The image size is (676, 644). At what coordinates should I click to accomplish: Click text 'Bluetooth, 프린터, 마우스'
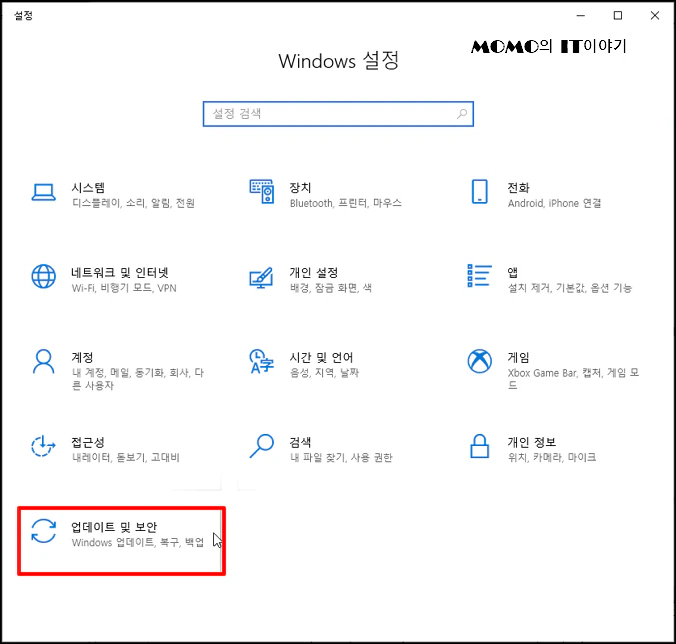[346, 203]
